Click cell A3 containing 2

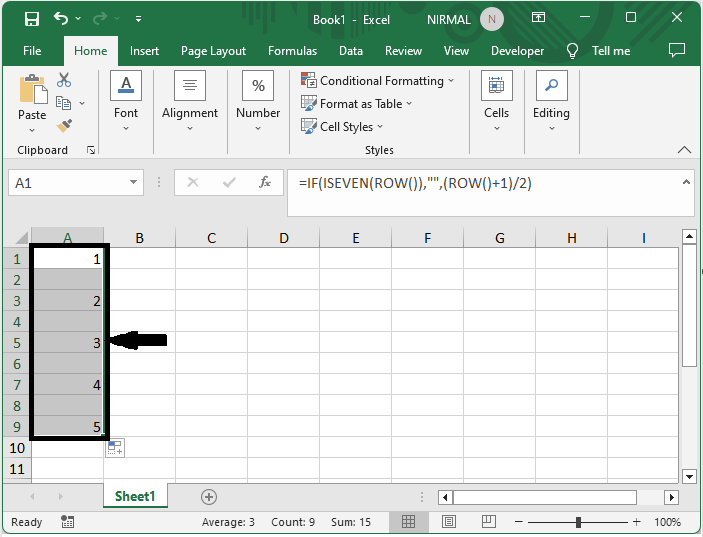click(x=68, y=301)
